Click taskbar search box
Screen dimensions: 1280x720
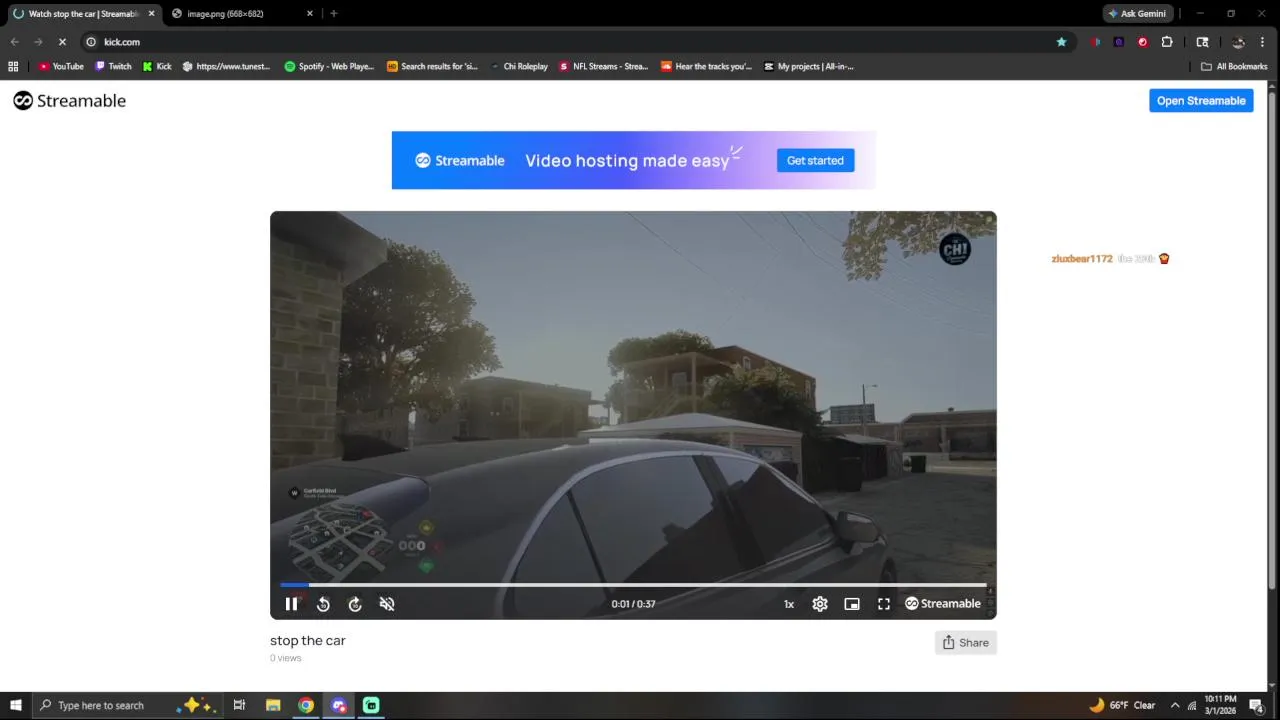(127, 705)
